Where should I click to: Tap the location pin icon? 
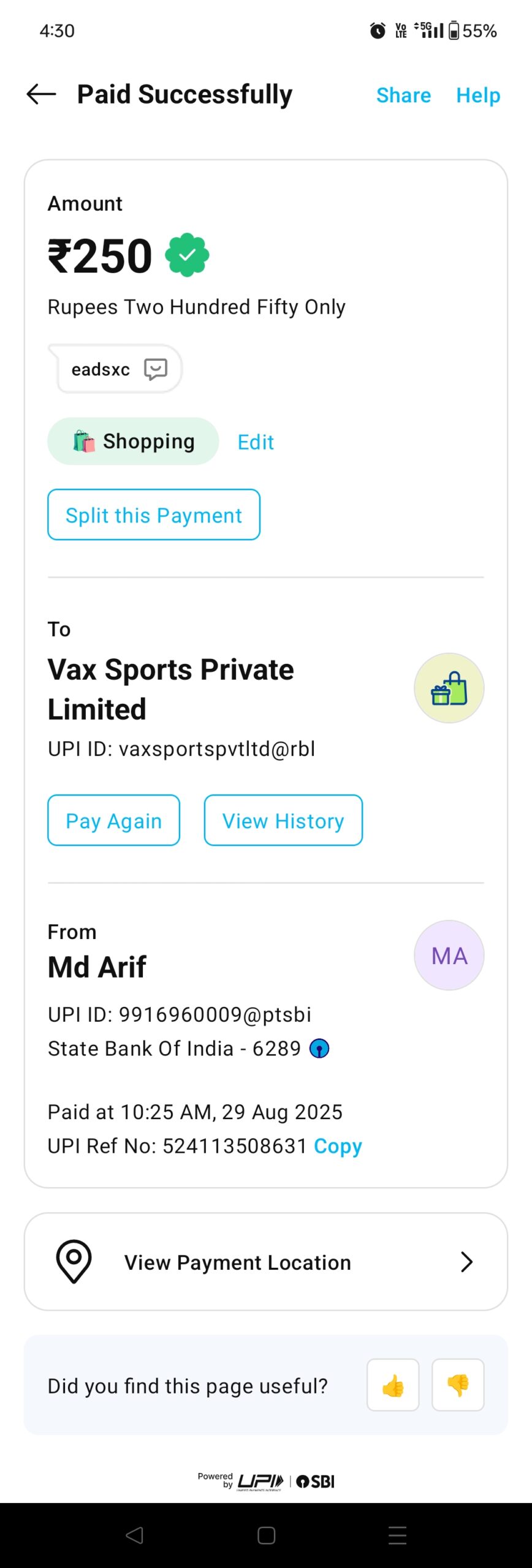[74, 1262]
